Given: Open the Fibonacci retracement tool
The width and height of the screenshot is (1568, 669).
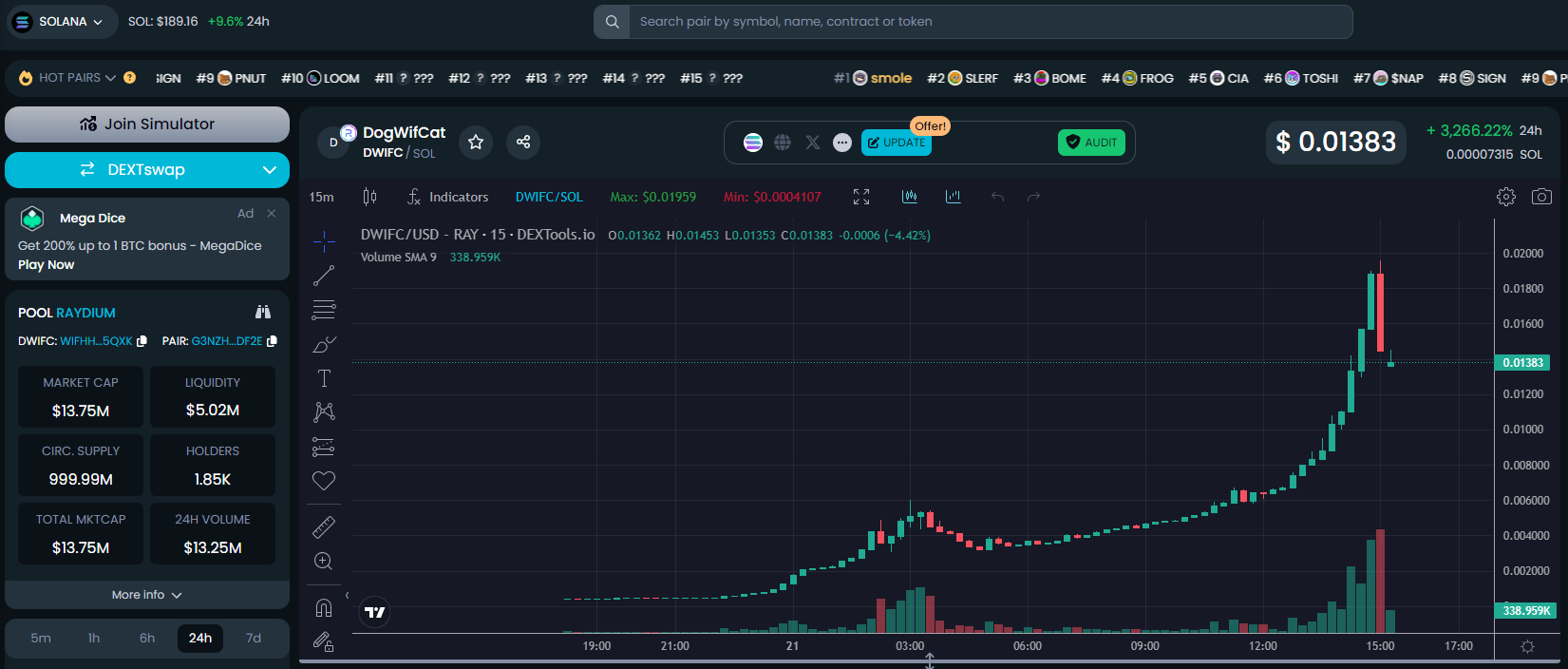Looking at the screenshot, I should (x=324, y=310).
